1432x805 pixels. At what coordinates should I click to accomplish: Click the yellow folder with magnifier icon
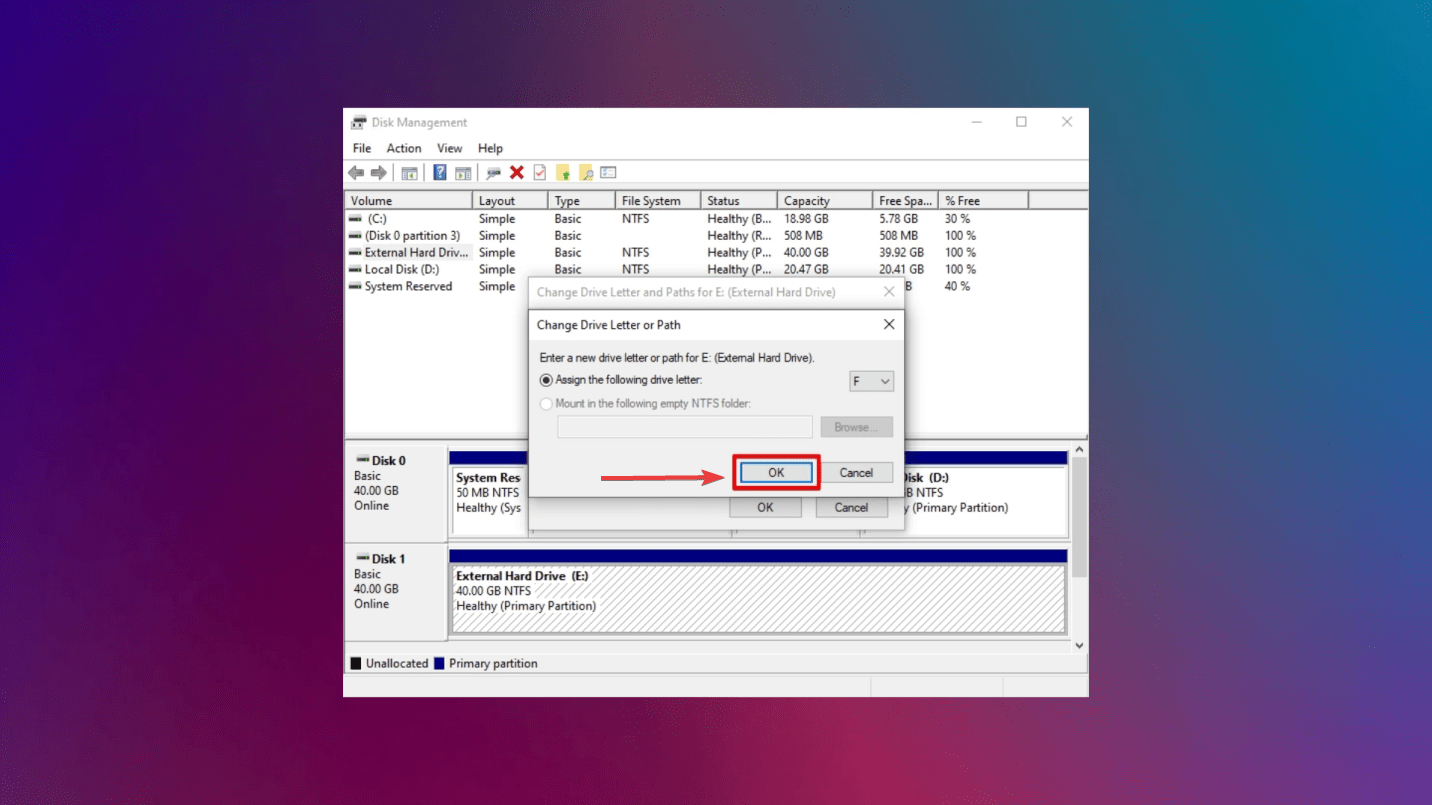(586, 173)
